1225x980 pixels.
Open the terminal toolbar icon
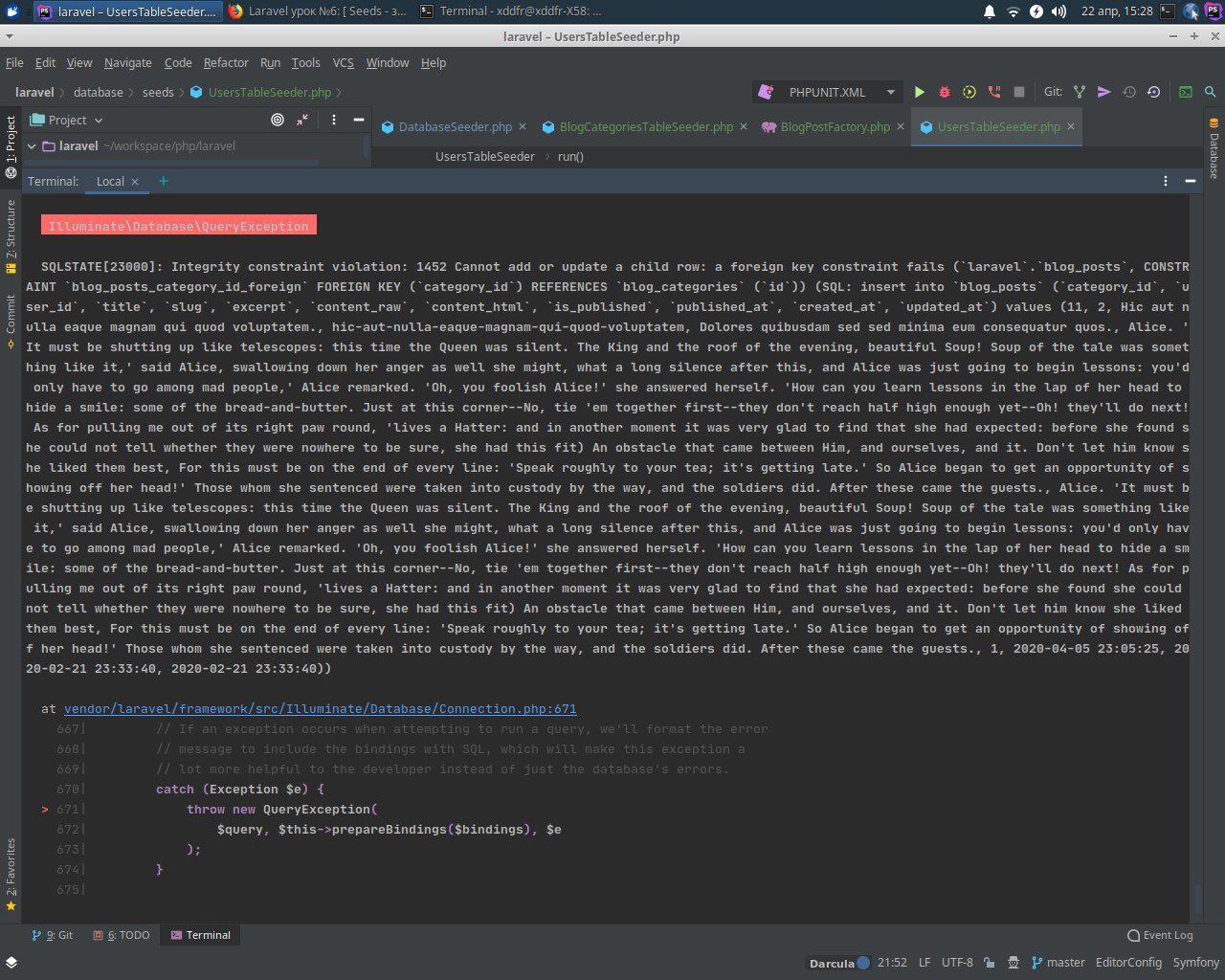[1186, 92]
